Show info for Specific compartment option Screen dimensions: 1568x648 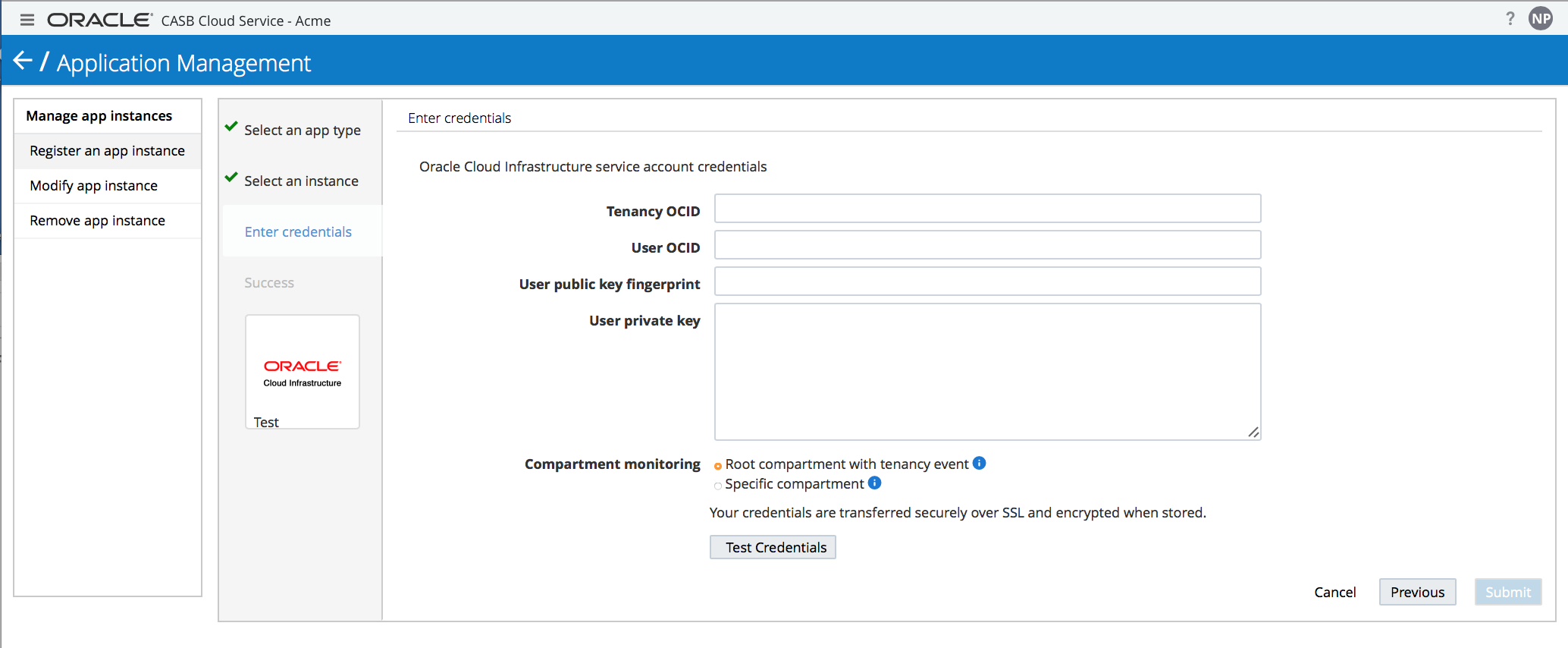coord(874,483)
